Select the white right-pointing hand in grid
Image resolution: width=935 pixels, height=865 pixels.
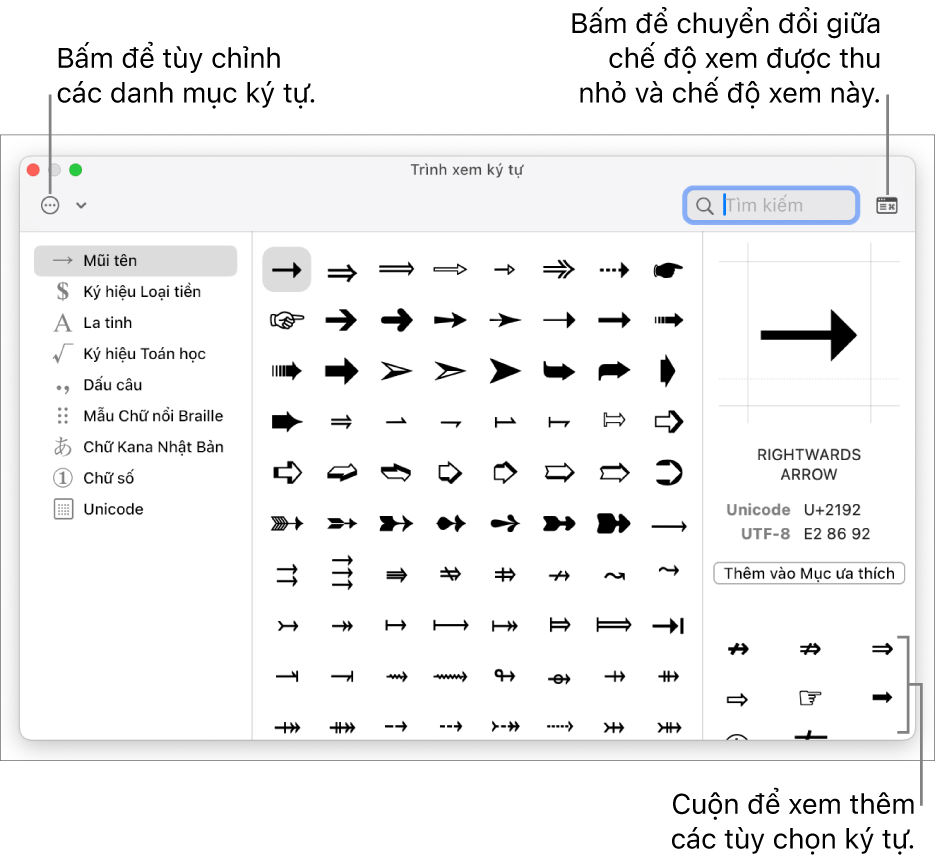[287, 320]
